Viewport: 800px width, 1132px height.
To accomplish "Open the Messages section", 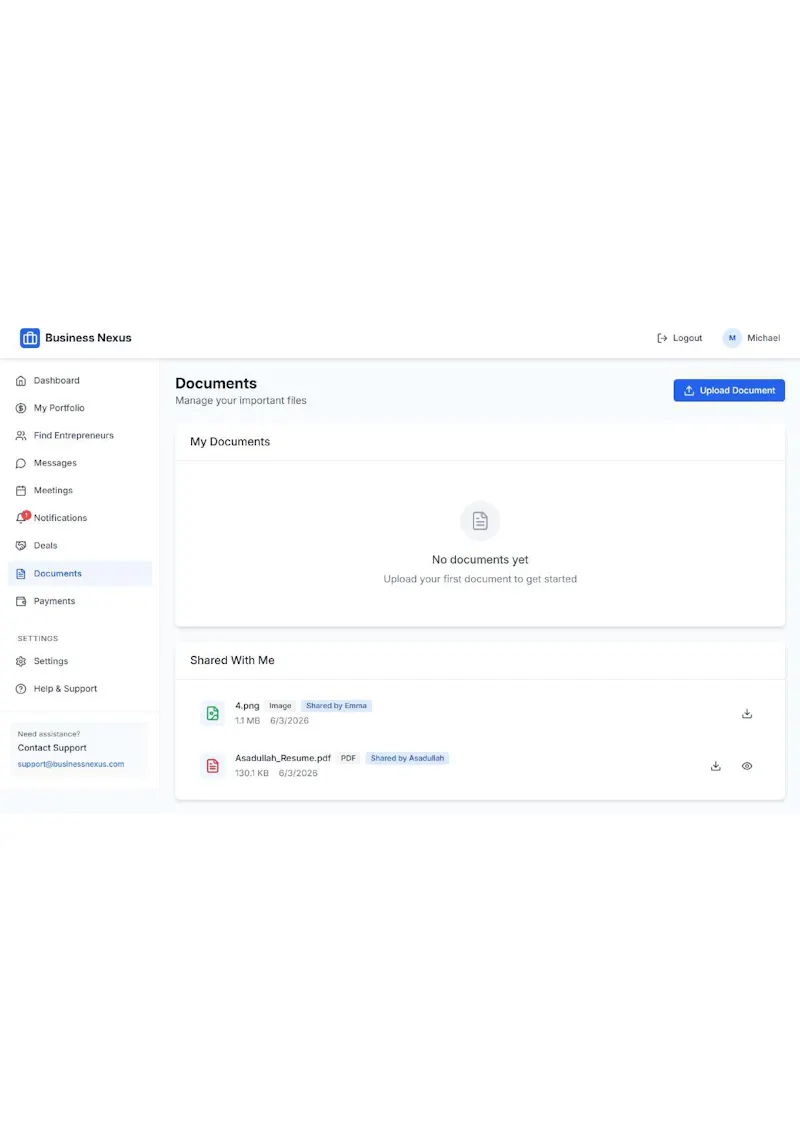I will [80, 463].
